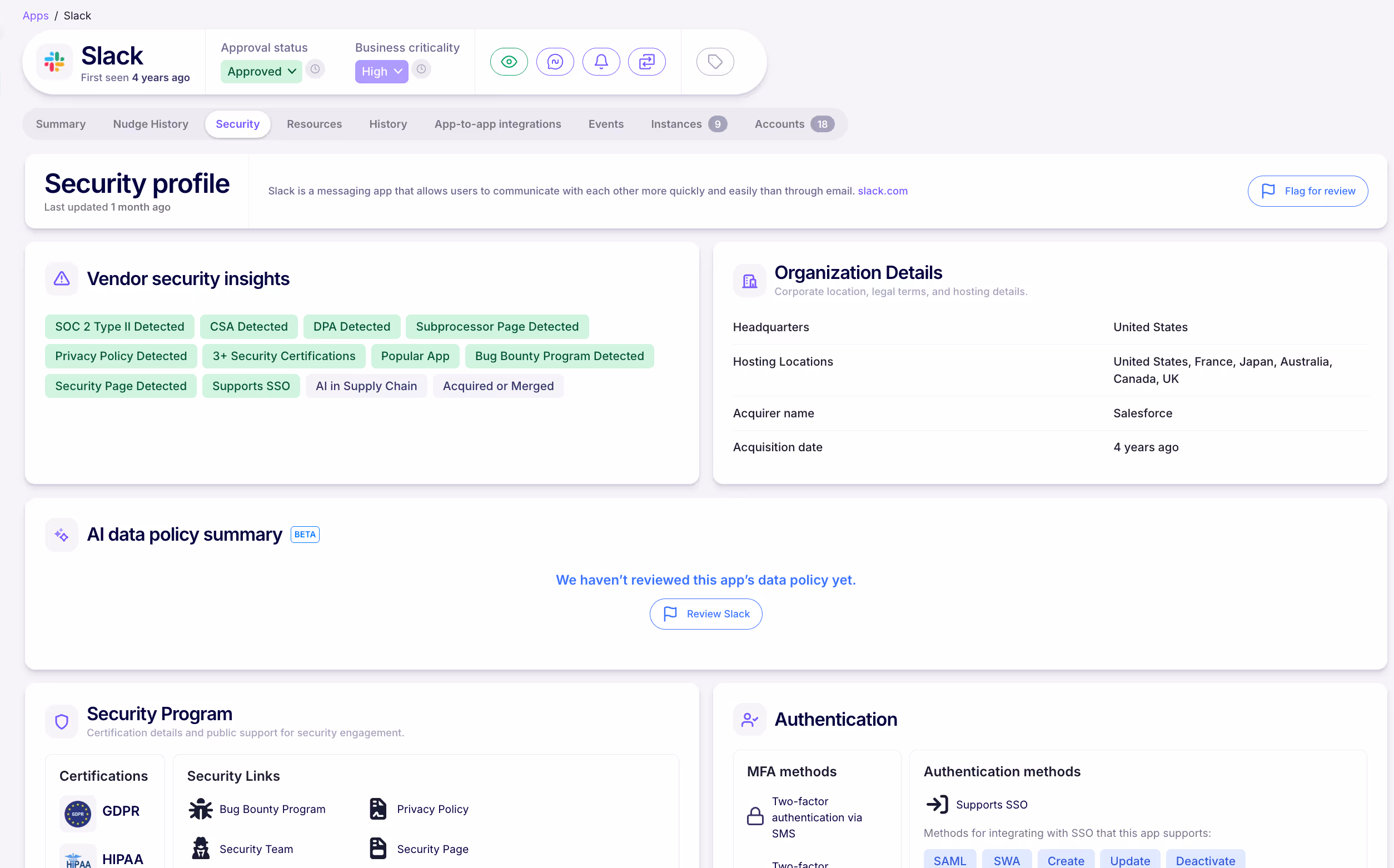Screen dimensions: 1394x868
Task: Click the bell notification icon button
Action: pos(600,62)
